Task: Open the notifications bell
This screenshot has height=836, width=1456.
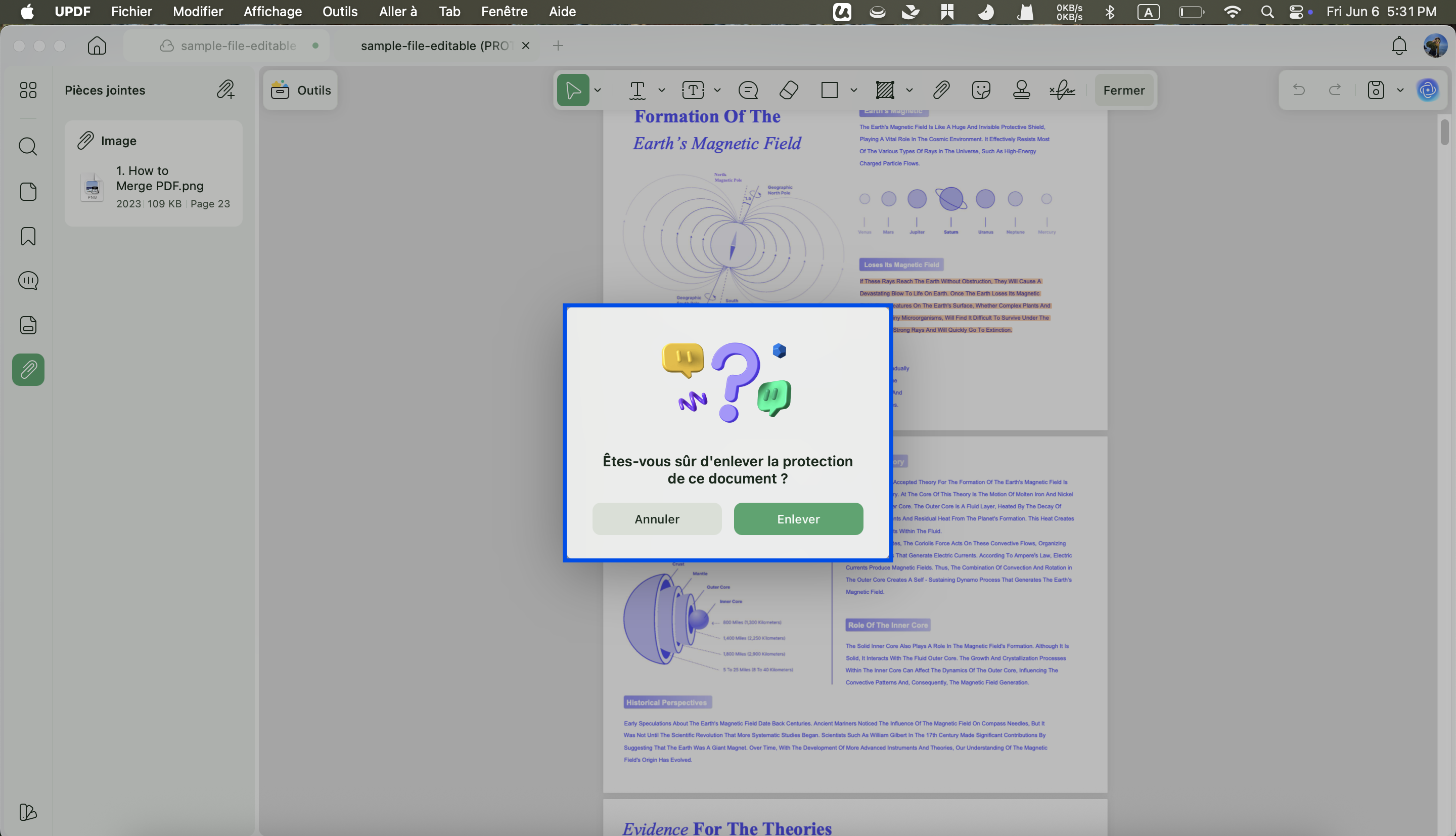Action: click(x=1398, y=46)
